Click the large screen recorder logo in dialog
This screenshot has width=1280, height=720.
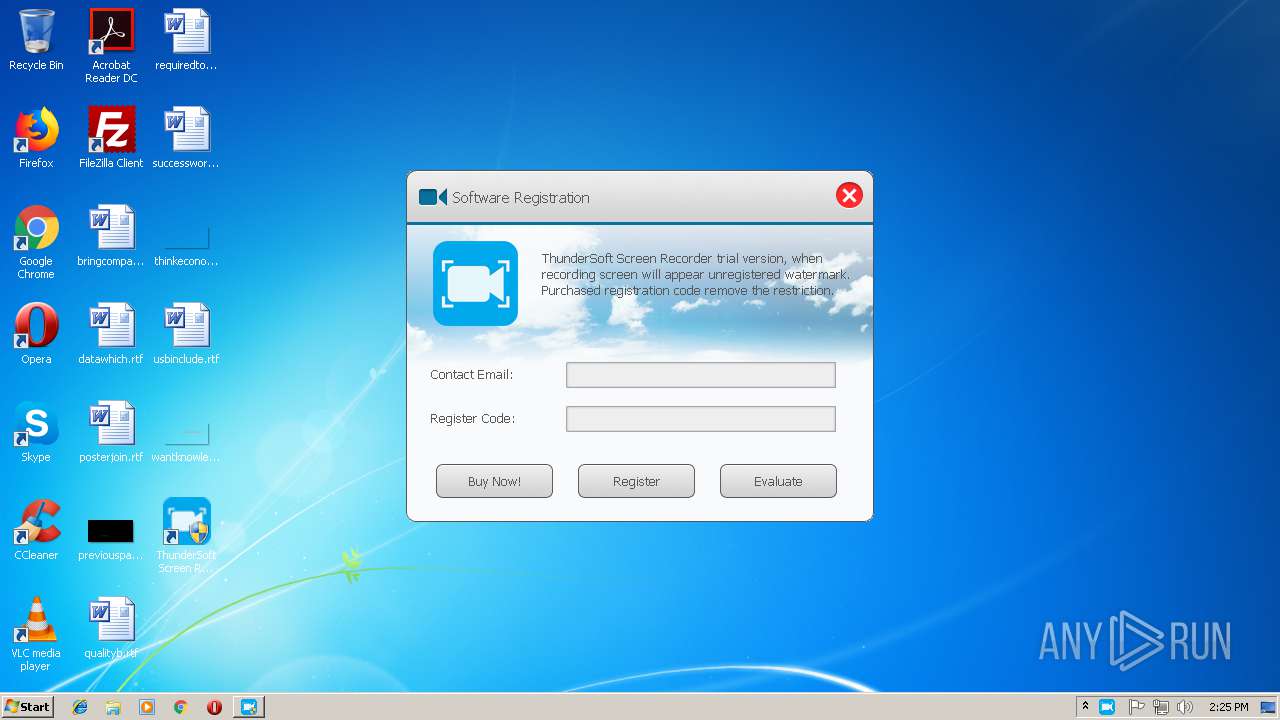475,283
